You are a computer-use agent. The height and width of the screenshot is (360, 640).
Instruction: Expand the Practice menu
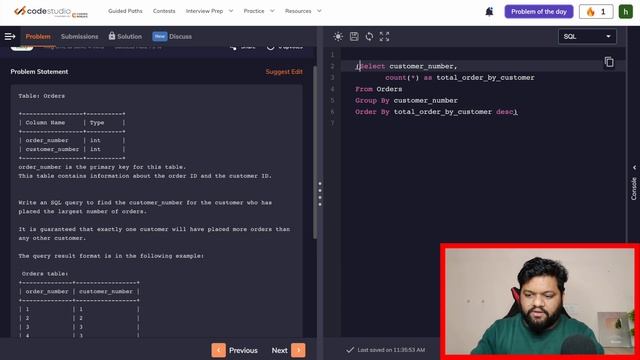(x=259, y=11)
